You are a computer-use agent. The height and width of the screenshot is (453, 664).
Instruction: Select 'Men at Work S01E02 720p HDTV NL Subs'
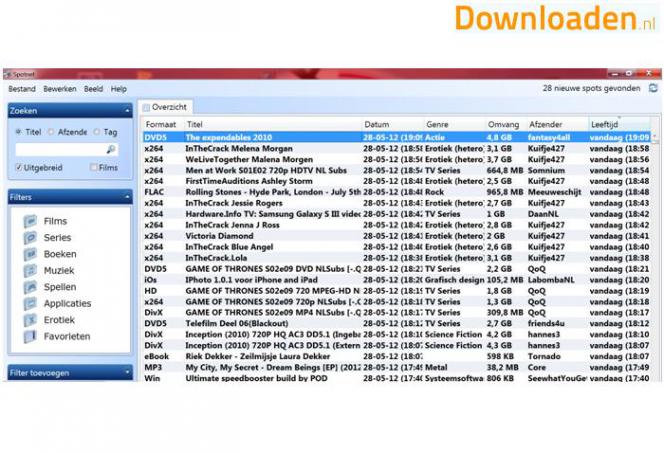(x=396, y=171)
